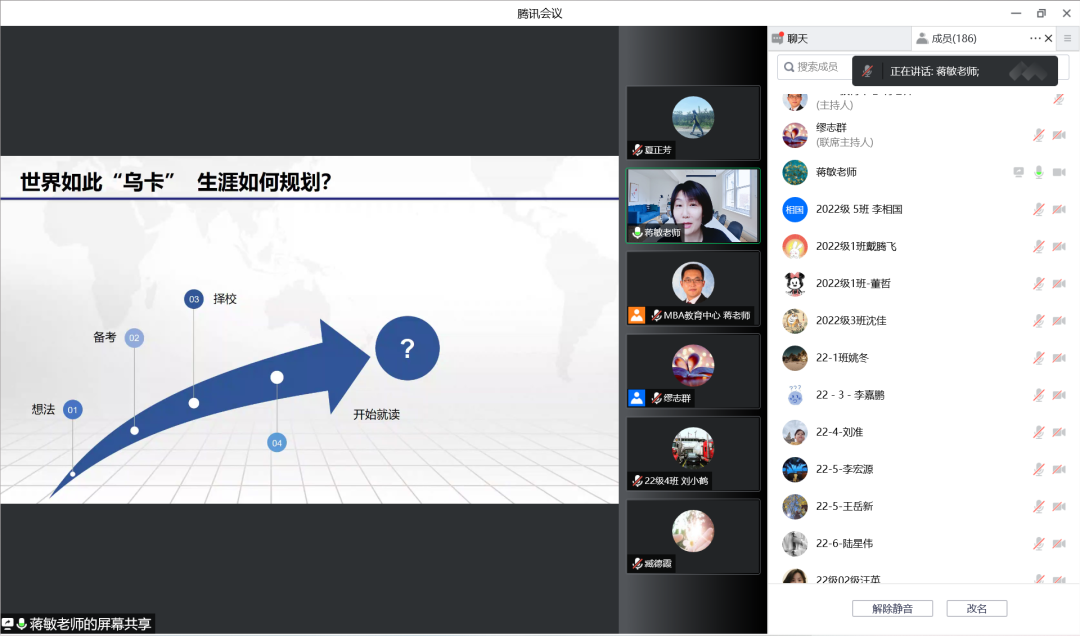This screenshot has height=636, width=1080.
Task: Select member 22-1班姚冬
Action: click(924, 358)
